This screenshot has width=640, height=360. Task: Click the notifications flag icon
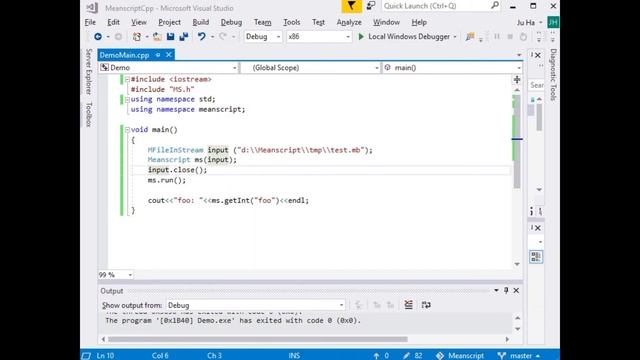pyautogui.click(x=351, y=6)
